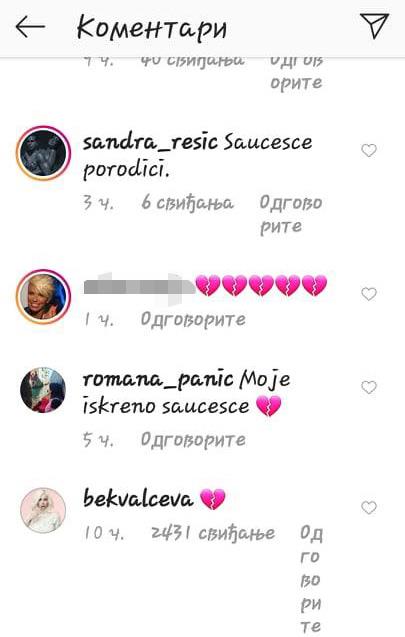Like sandra_resic's comment with the heart

[369, 151]
